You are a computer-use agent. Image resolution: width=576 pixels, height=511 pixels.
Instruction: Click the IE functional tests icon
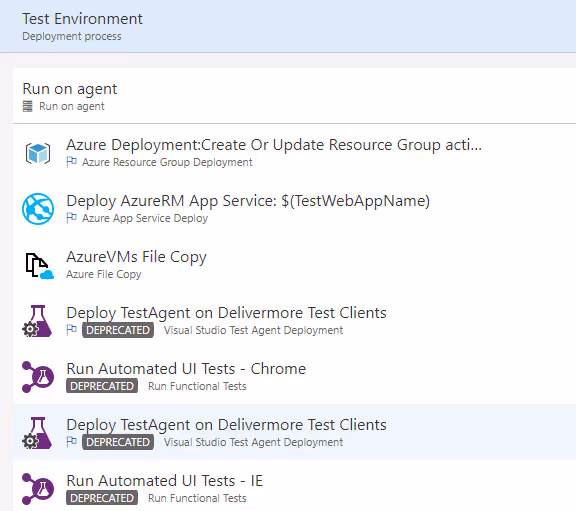pos(37,489)
